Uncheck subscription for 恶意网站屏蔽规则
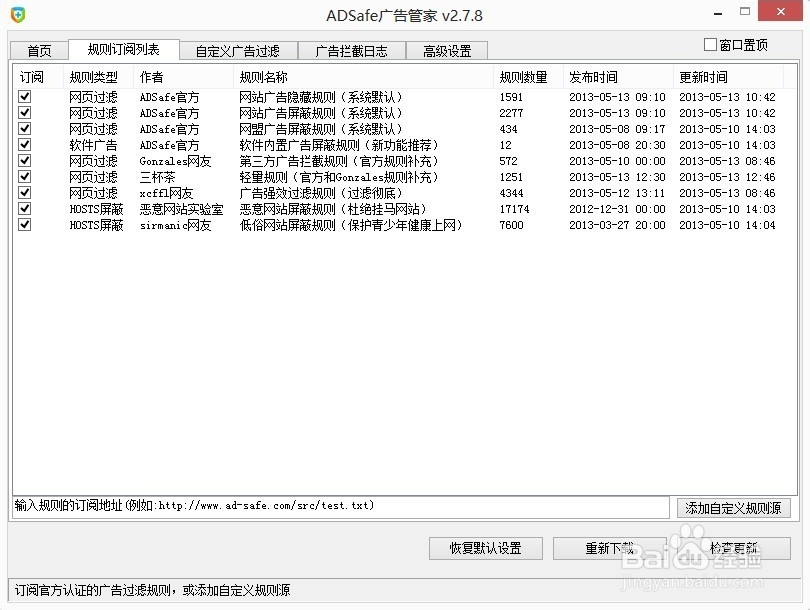 tap(24, 209)
